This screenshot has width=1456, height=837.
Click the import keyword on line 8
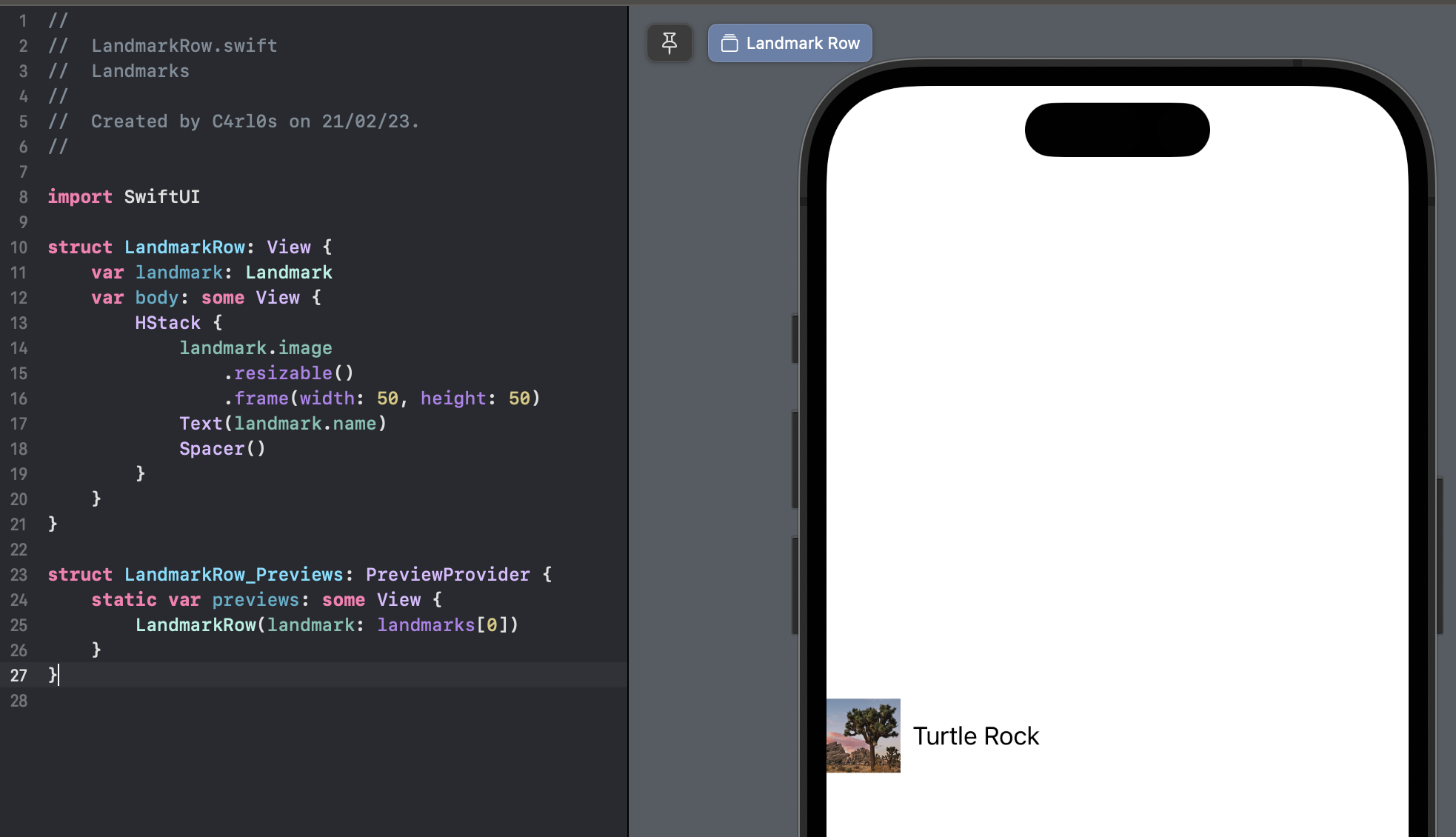click(x=80, y=197)
